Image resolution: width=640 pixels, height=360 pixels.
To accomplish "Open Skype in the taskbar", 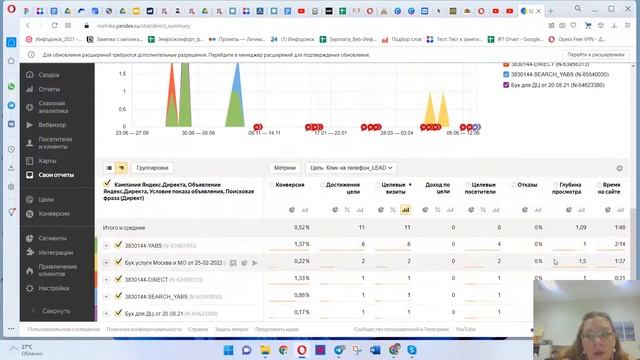I will [x=412, y=350].
